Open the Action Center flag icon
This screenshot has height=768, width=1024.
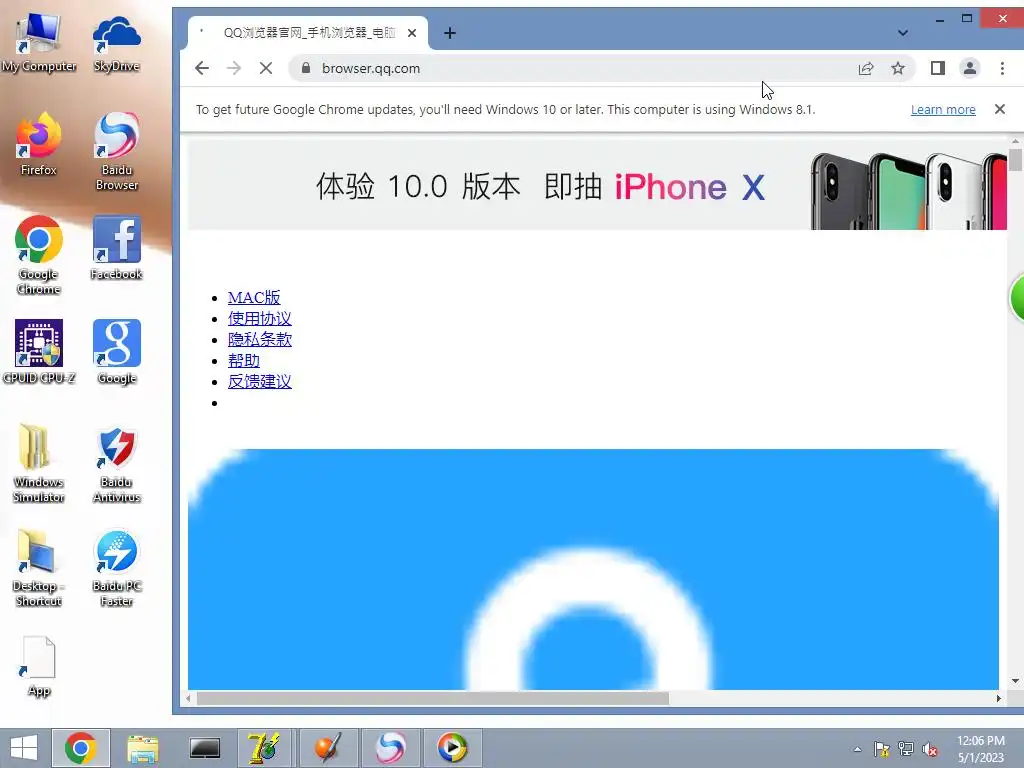tap(882, 749)
